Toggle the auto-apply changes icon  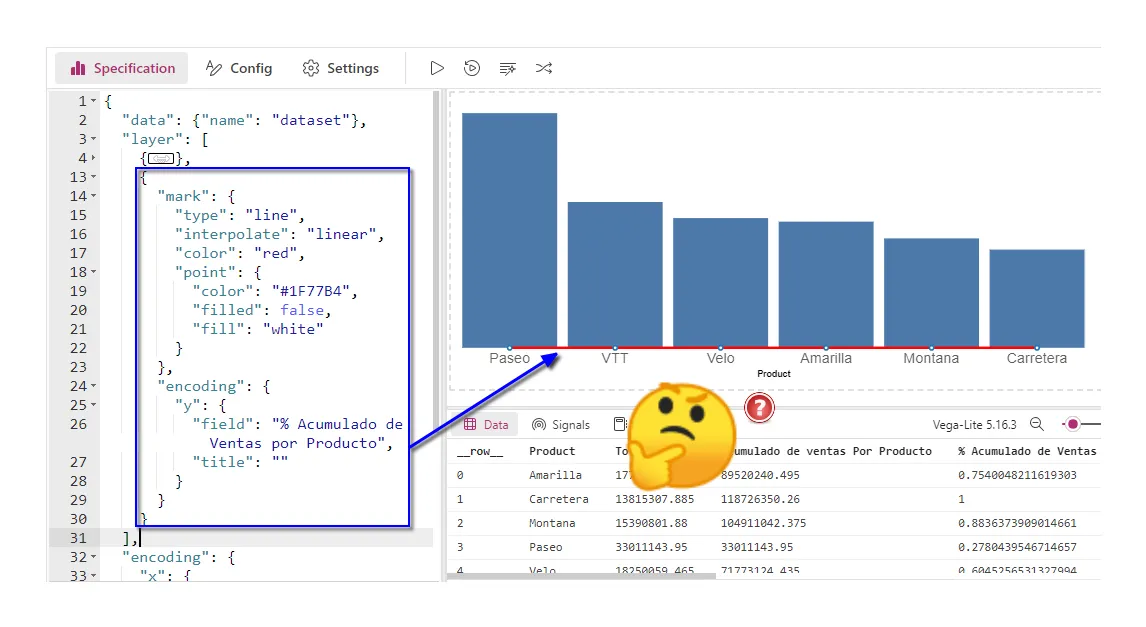472,68
